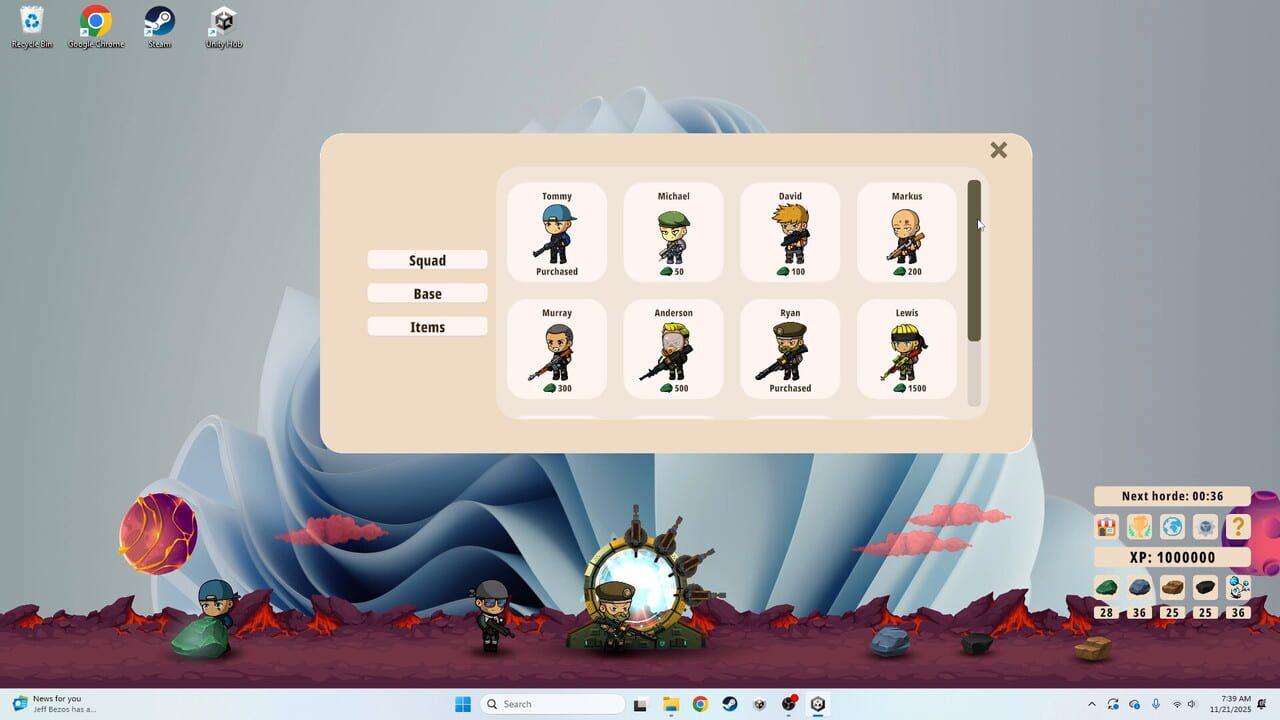Viewport: 1280px width, 720px height.
Task: Click the blue rock resource showing 36
Action: (1139, 588)
